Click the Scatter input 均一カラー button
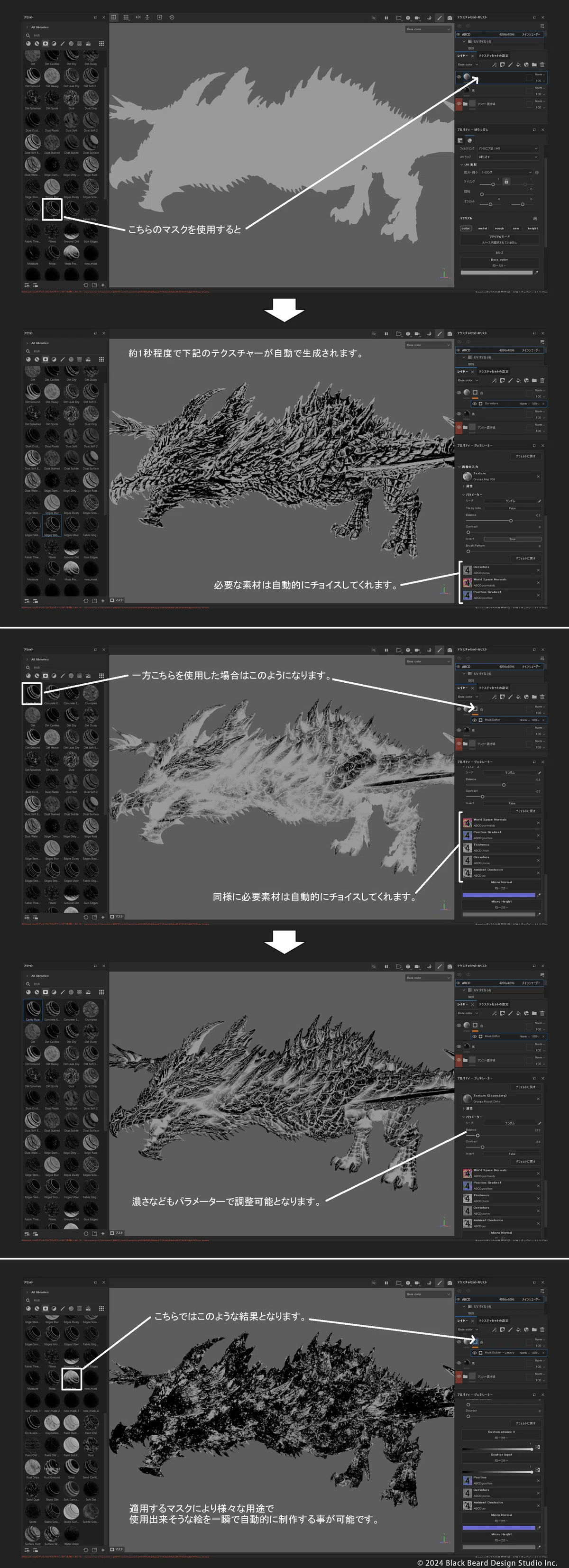This screenshot has height=1568, width=569. [502, 1458]
